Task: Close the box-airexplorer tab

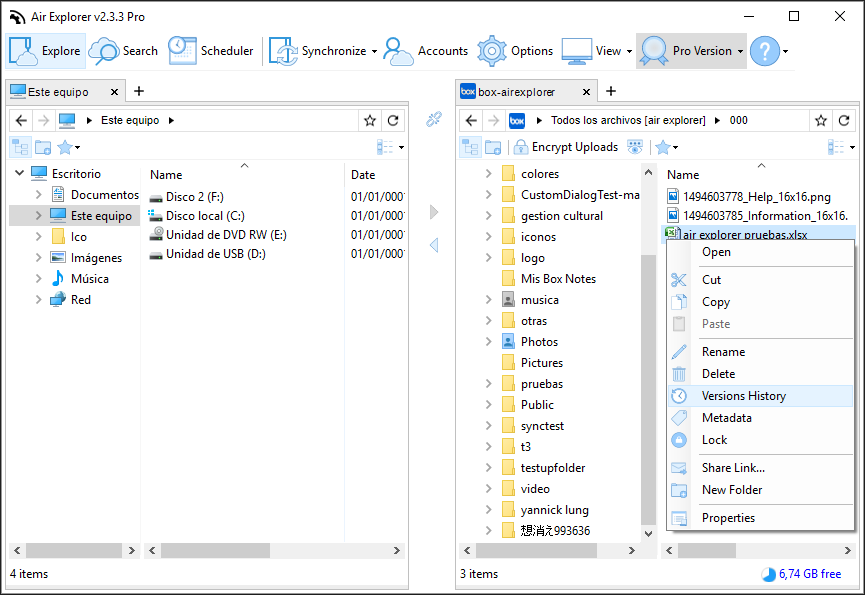Action: click(586, 92)
